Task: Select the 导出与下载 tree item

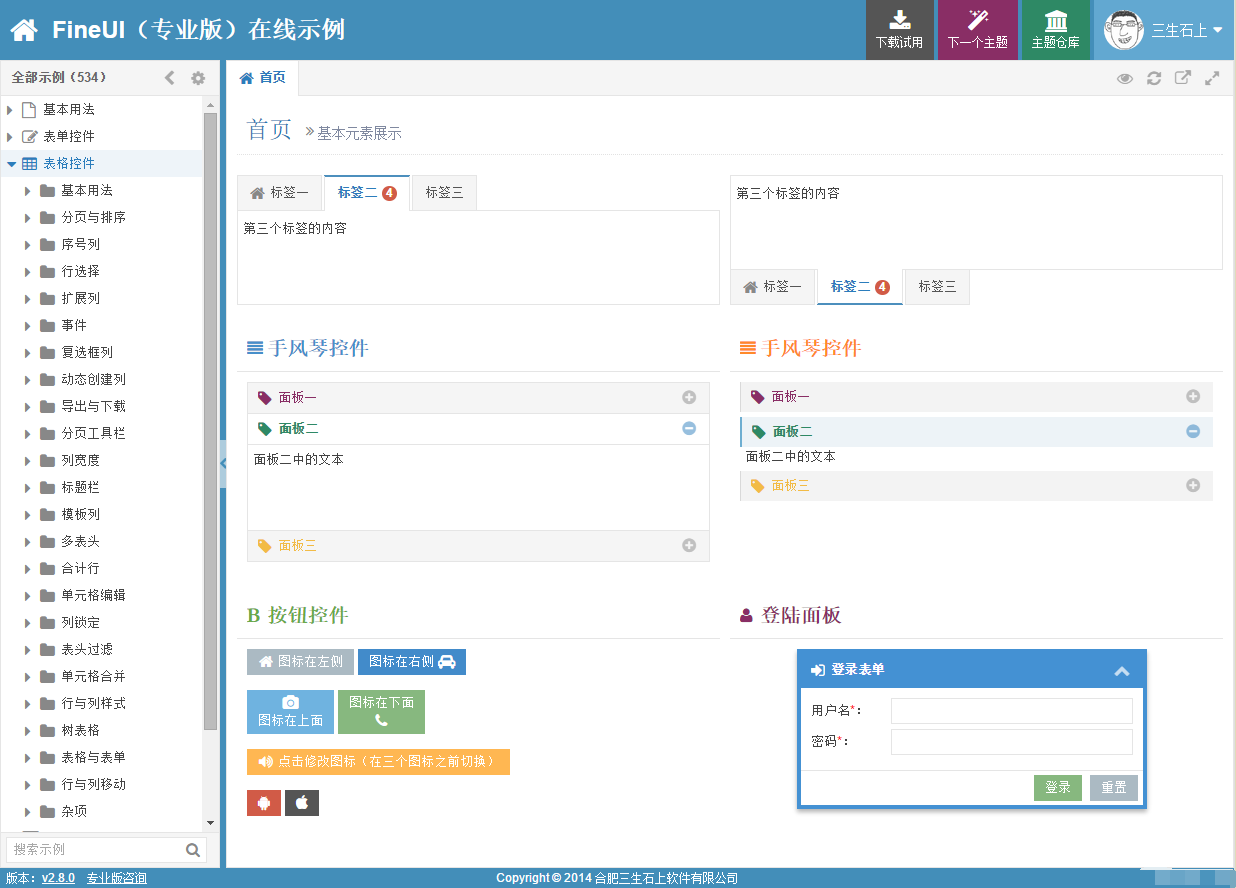Action: (101, 406)
